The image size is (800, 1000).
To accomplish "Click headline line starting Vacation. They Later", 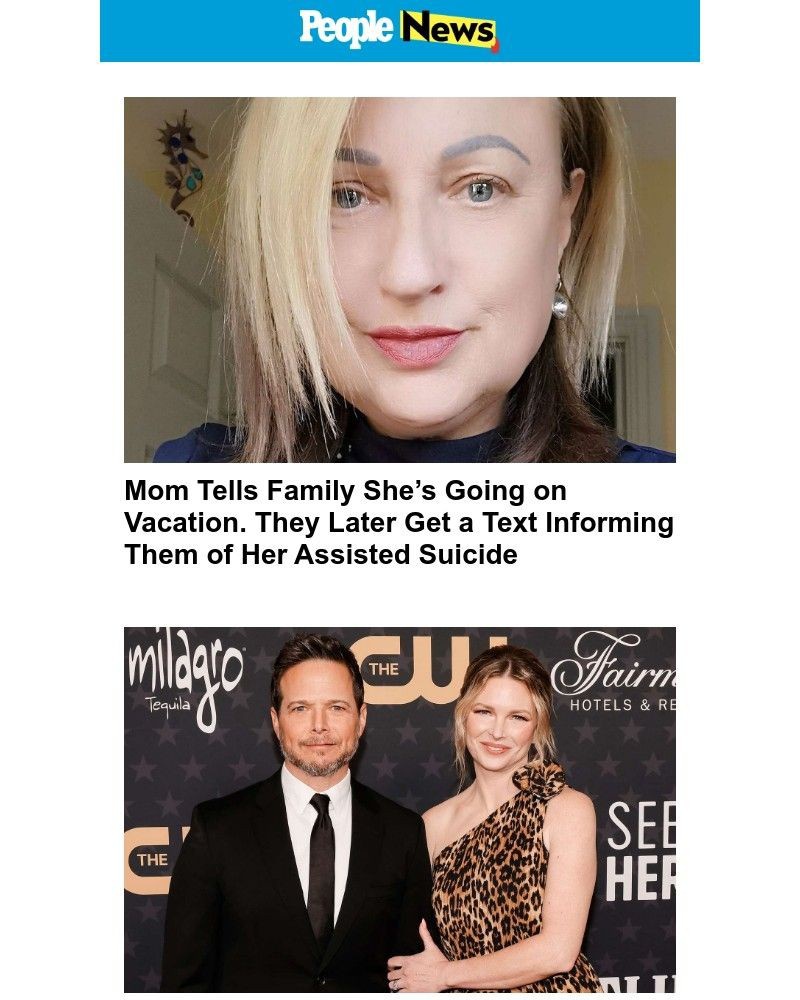I will click(x=399, y=522).
